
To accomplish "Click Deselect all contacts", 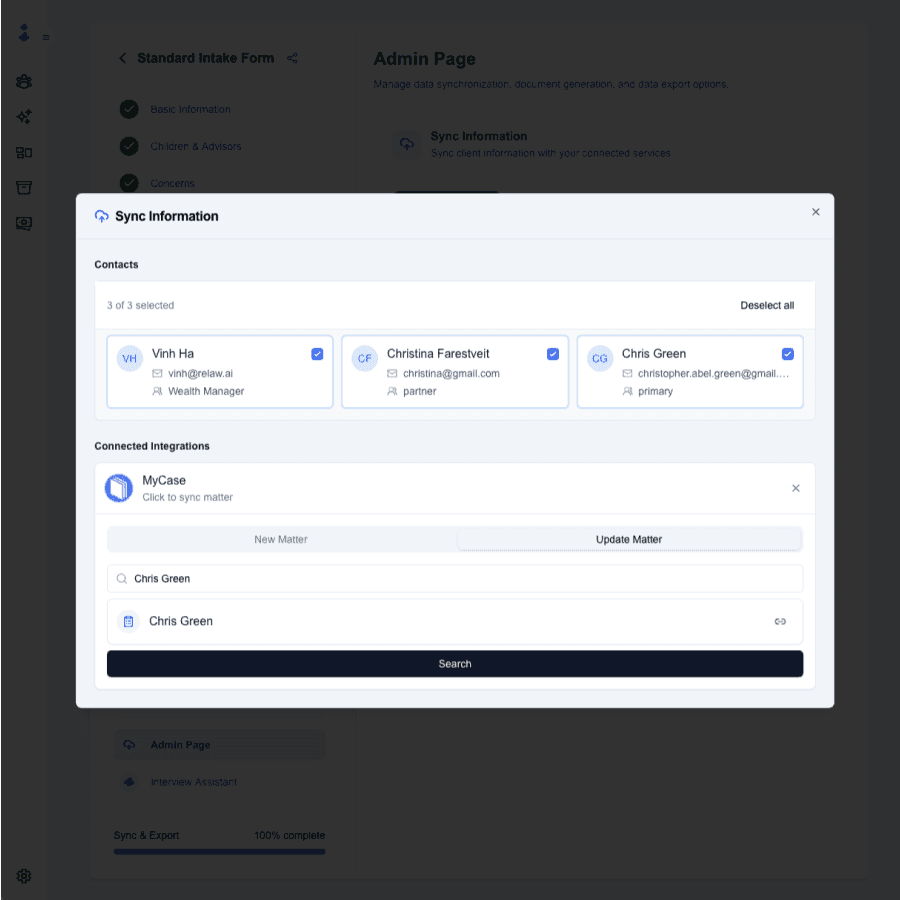I will click(767, 305).
